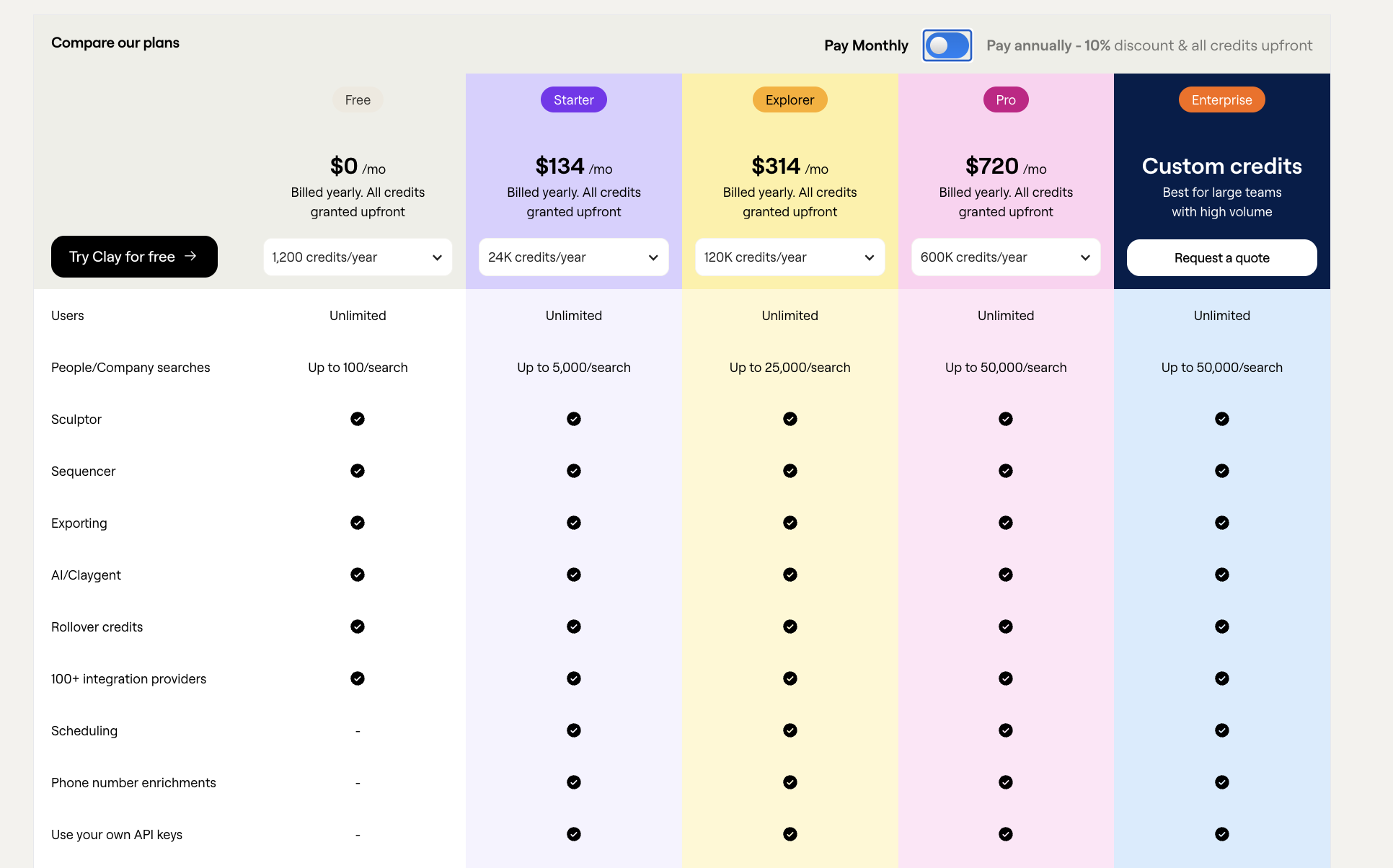Click the Sculptor checkmark under Starter plan
Image resolution: width=1393 pixels, height=868 pixels.
574,419
